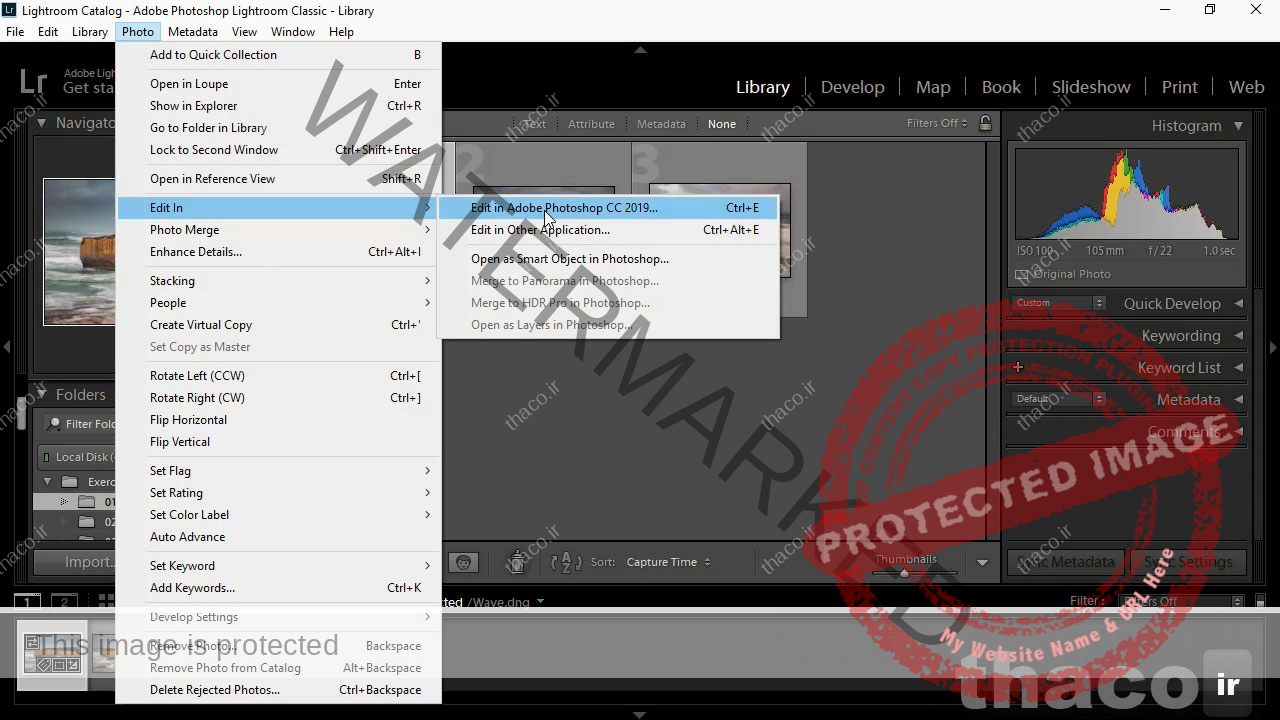This screenshot has height=720, width=1280.
Task: Open the Photo Merge submenu
Action: (278, 230)
